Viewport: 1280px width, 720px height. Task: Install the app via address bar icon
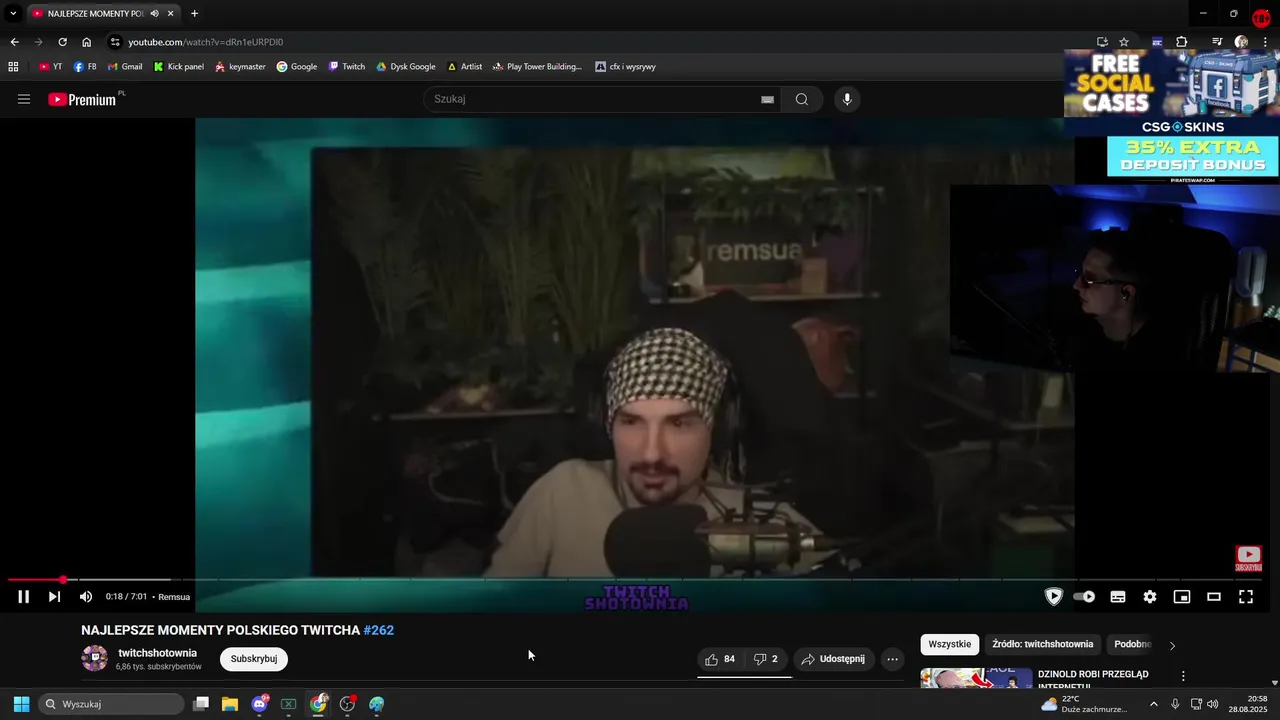(1102, 42)
